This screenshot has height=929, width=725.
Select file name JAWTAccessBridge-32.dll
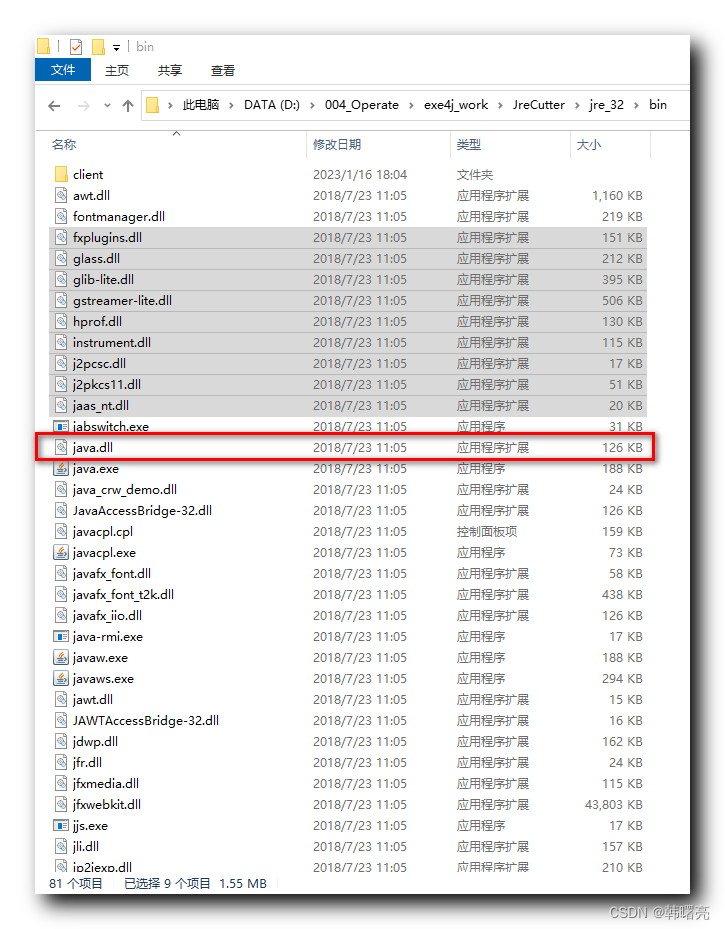146,720
